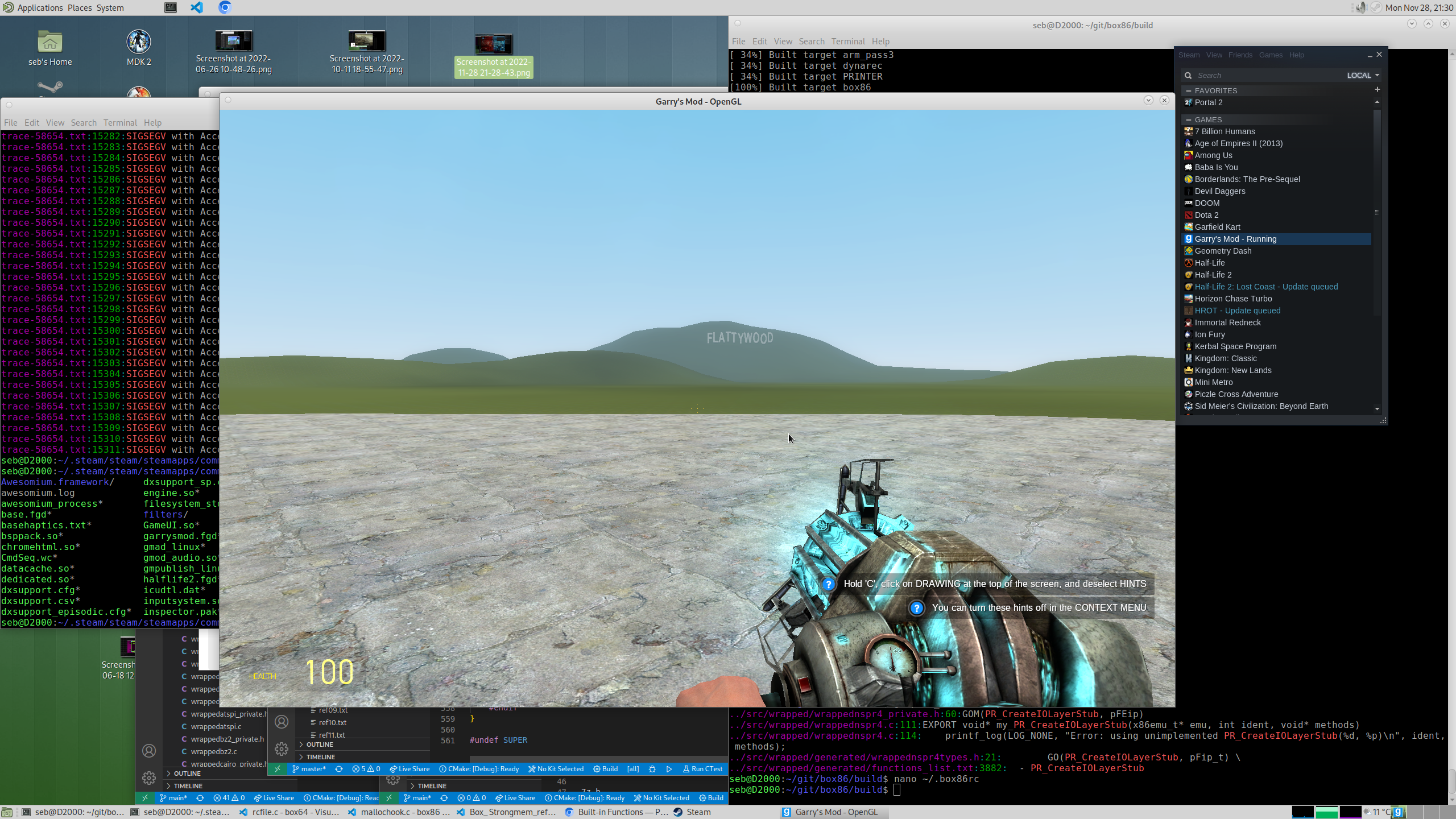Open the LOCAL search filter dropdown in Steam
1456x819 pixels.
click(x=1364, y=75)
